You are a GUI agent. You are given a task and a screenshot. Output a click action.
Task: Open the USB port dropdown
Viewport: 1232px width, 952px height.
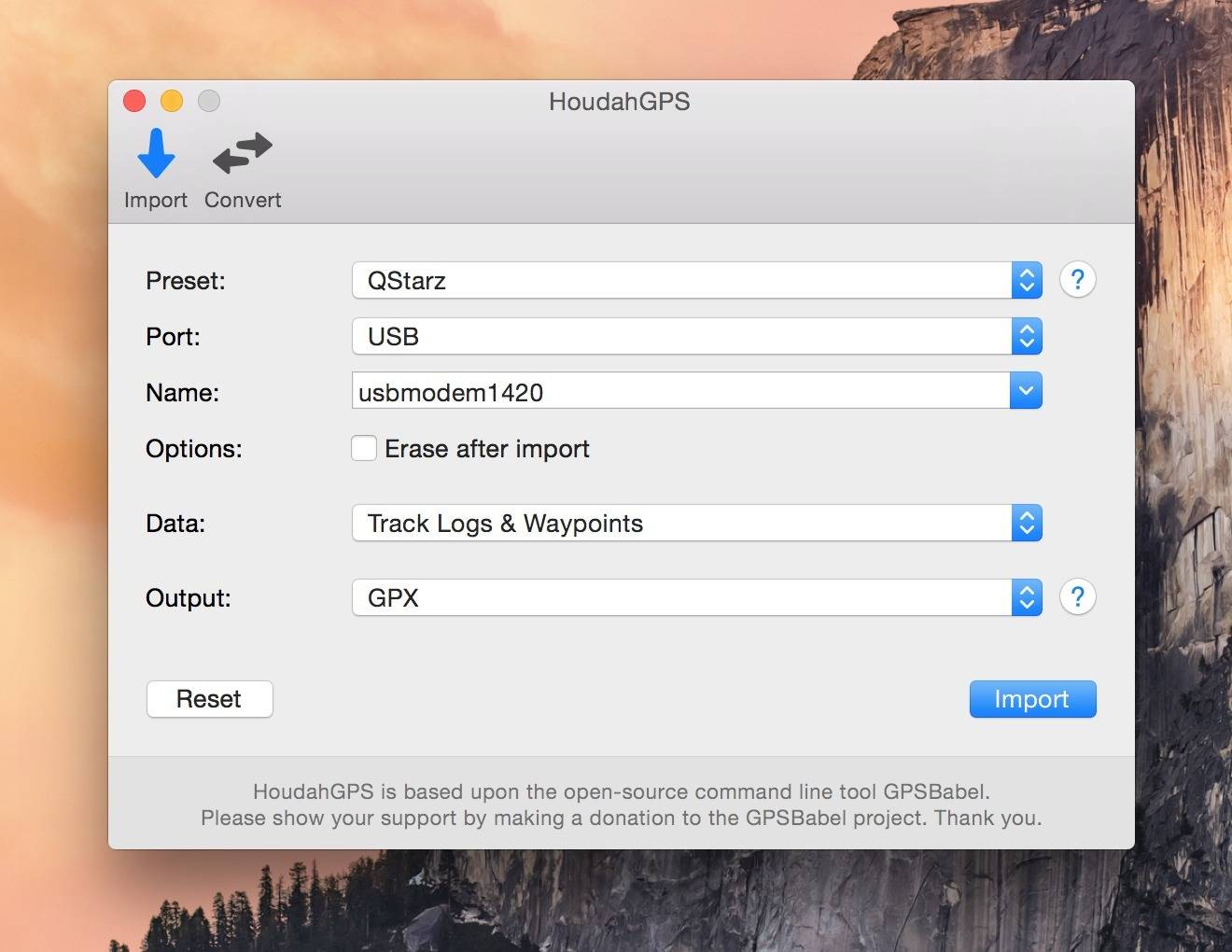click(x=696, y=336)
